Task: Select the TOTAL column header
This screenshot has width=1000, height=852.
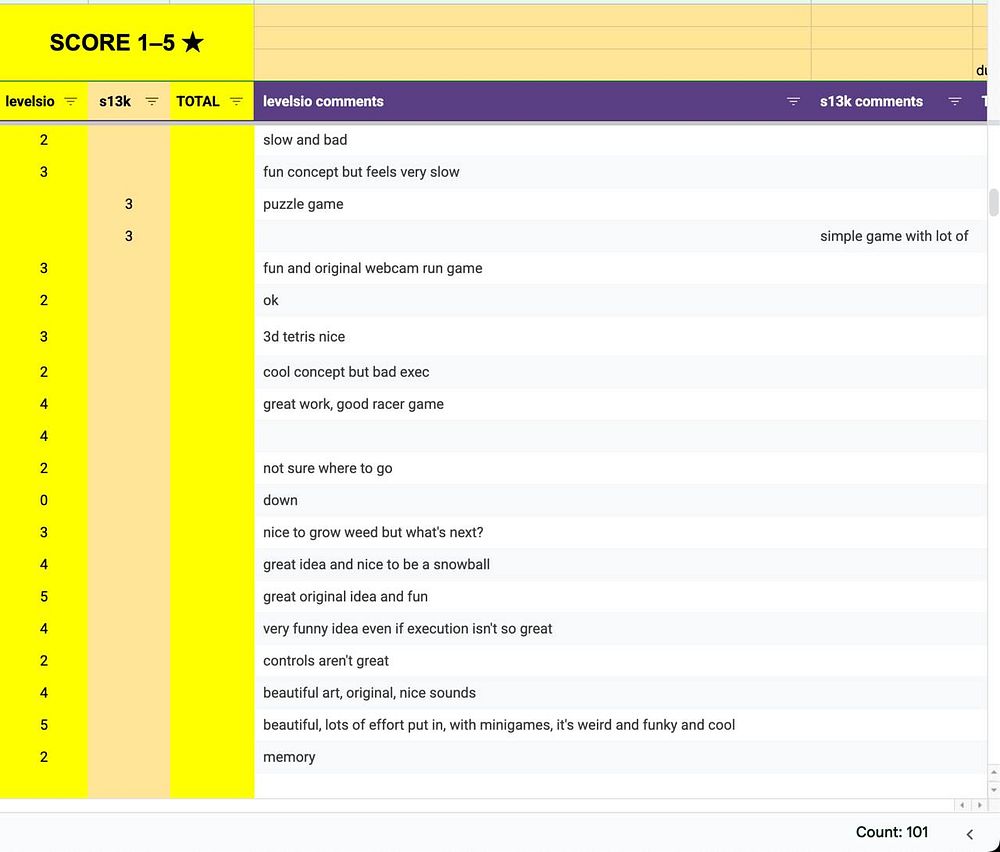Action: (x=212, y=101)
